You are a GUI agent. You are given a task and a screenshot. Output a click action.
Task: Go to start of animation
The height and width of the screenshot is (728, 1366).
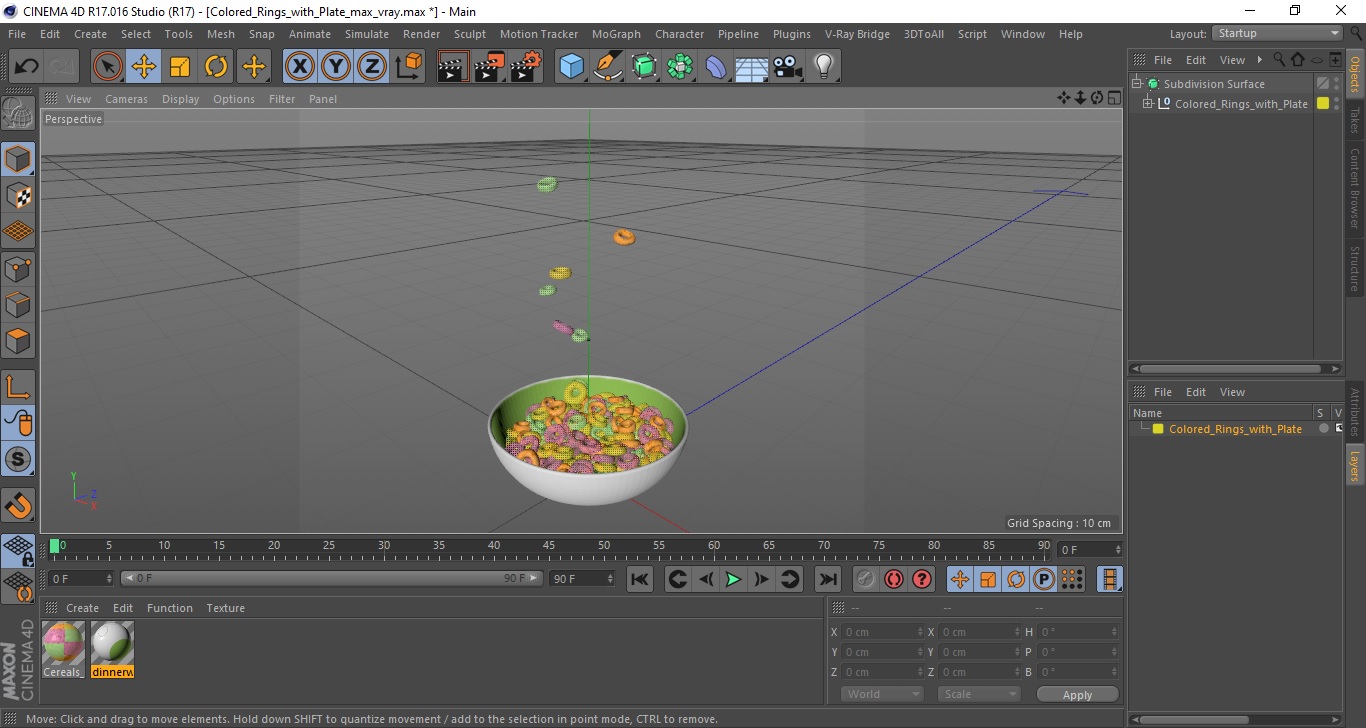640,579
